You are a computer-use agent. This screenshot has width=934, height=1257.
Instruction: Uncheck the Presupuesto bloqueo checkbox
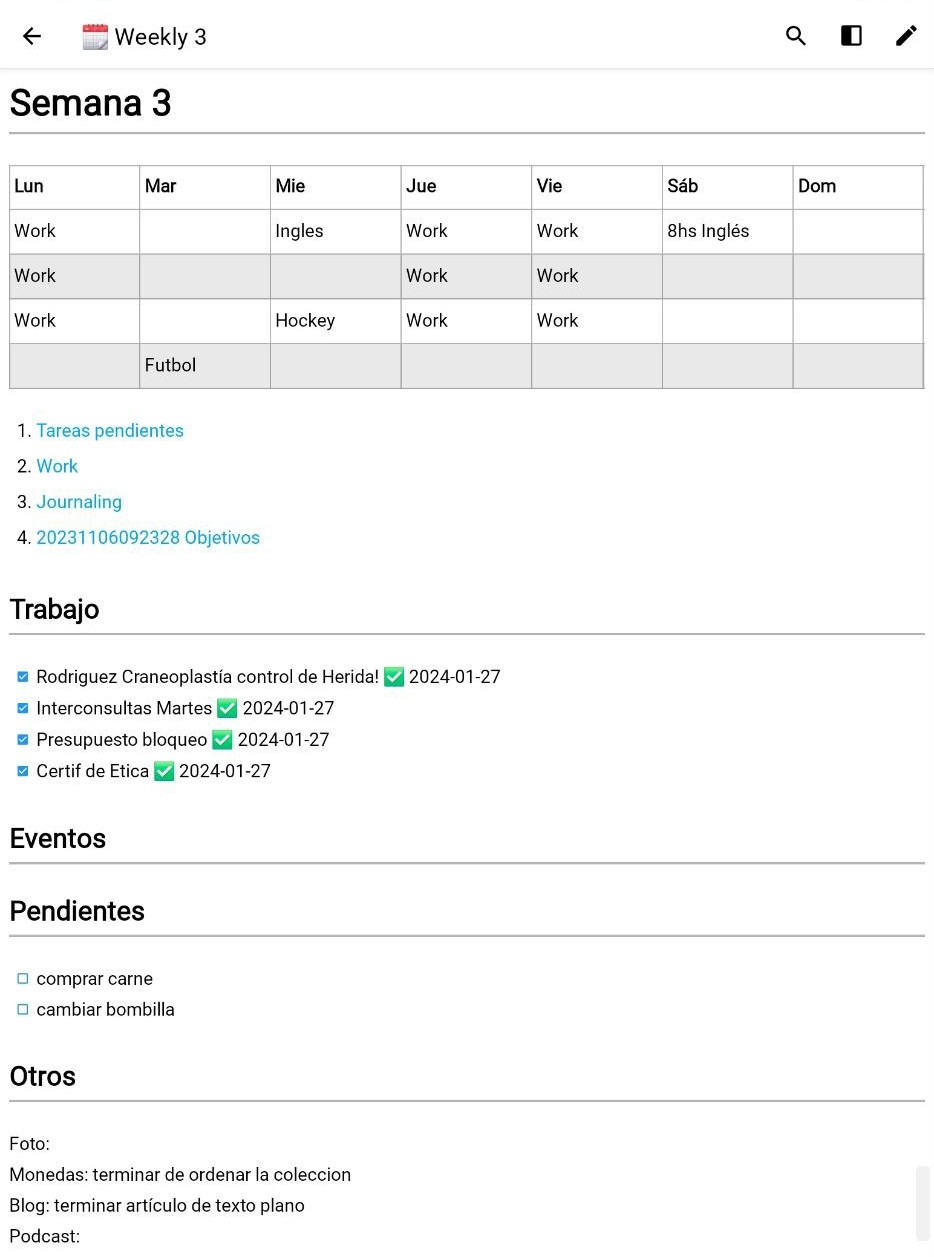pyautogui.click(x=23, y=740)
